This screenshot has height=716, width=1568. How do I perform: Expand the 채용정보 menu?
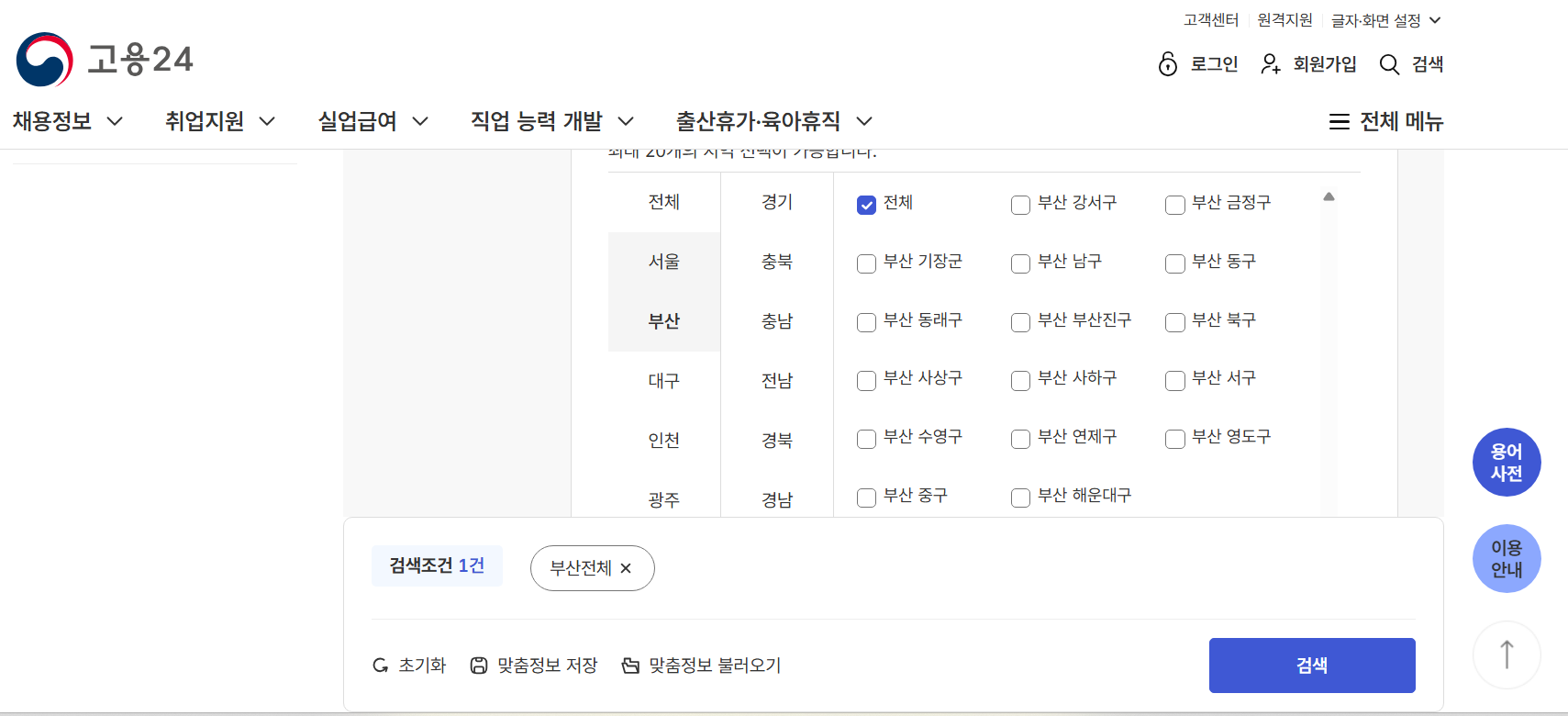pos(67,121)
